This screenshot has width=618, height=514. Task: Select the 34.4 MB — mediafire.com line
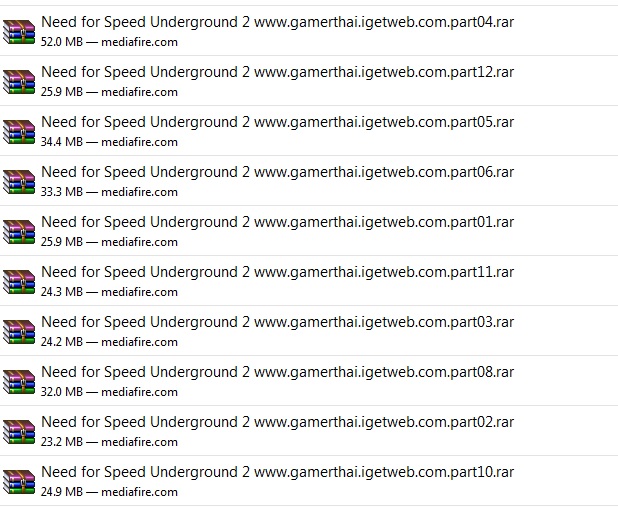point(109,142)
